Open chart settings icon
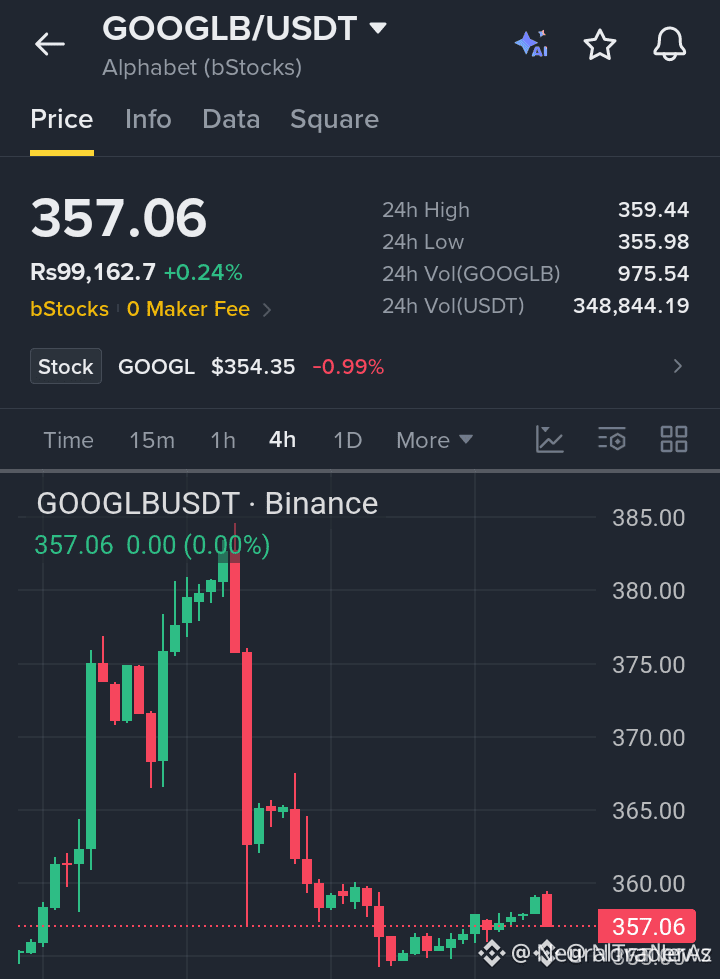Viewport: 720px width, 979px height. click(x=611, y=439)
